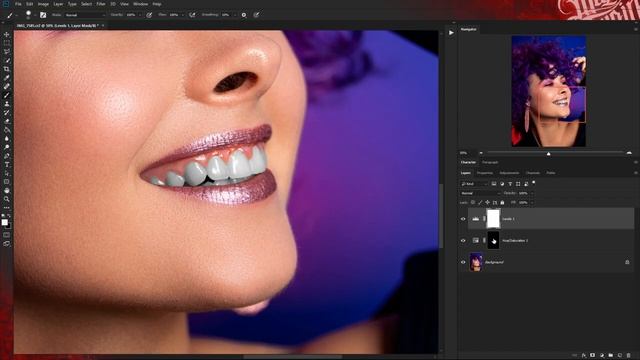The width and height of the screenshot is (640, 360).
Task: Select the Dodge tool
Action: click(x=7, y=147)
